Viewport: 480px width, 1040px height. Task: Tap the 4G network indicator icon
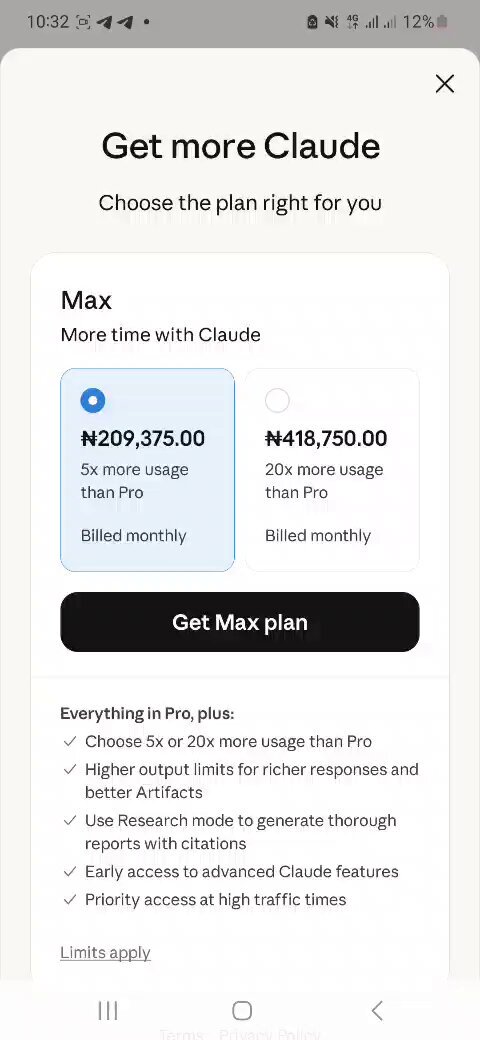(x=353, y=23)
